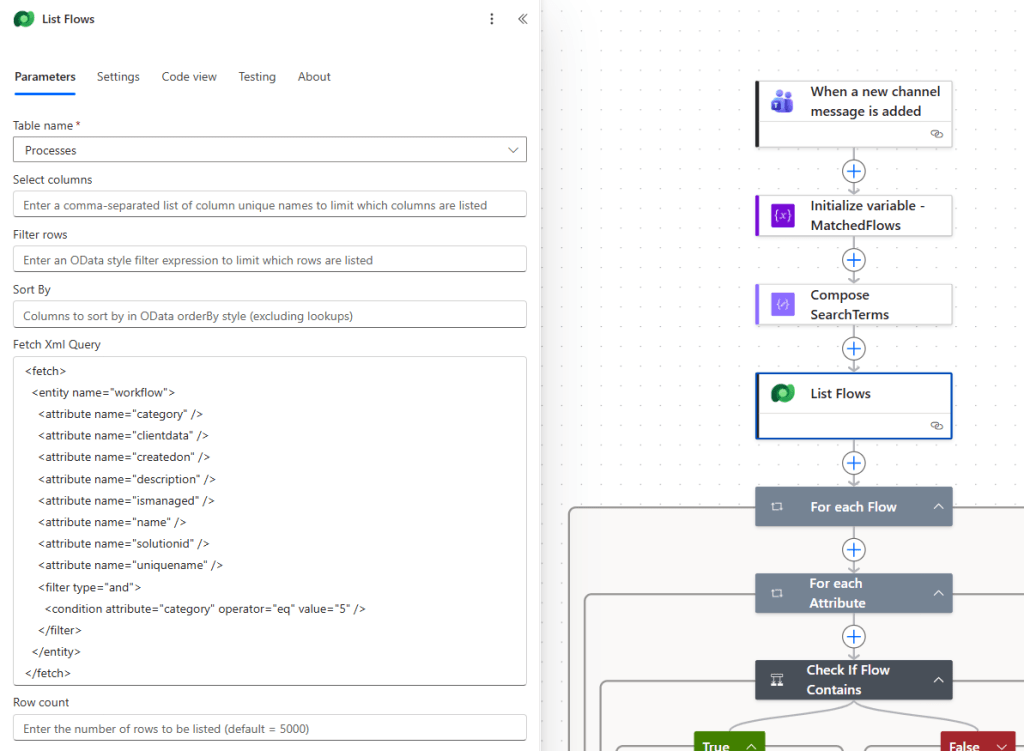Click the Dataverse icon in panel header
Viewport: 1024px width, 751px height.
[24, 19]
